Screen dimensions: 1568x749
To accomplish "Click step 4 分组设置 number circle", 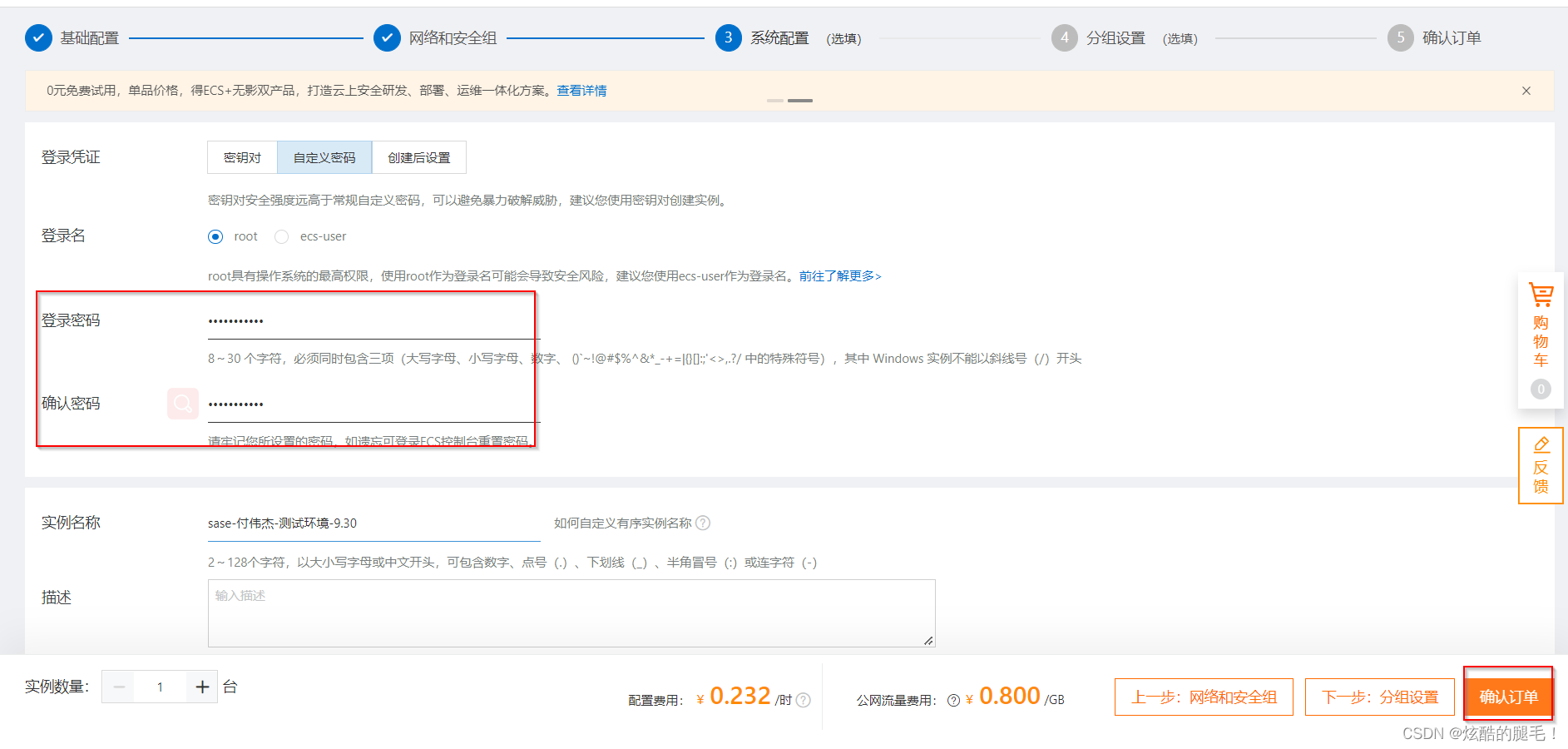I will pos(1065,38).
